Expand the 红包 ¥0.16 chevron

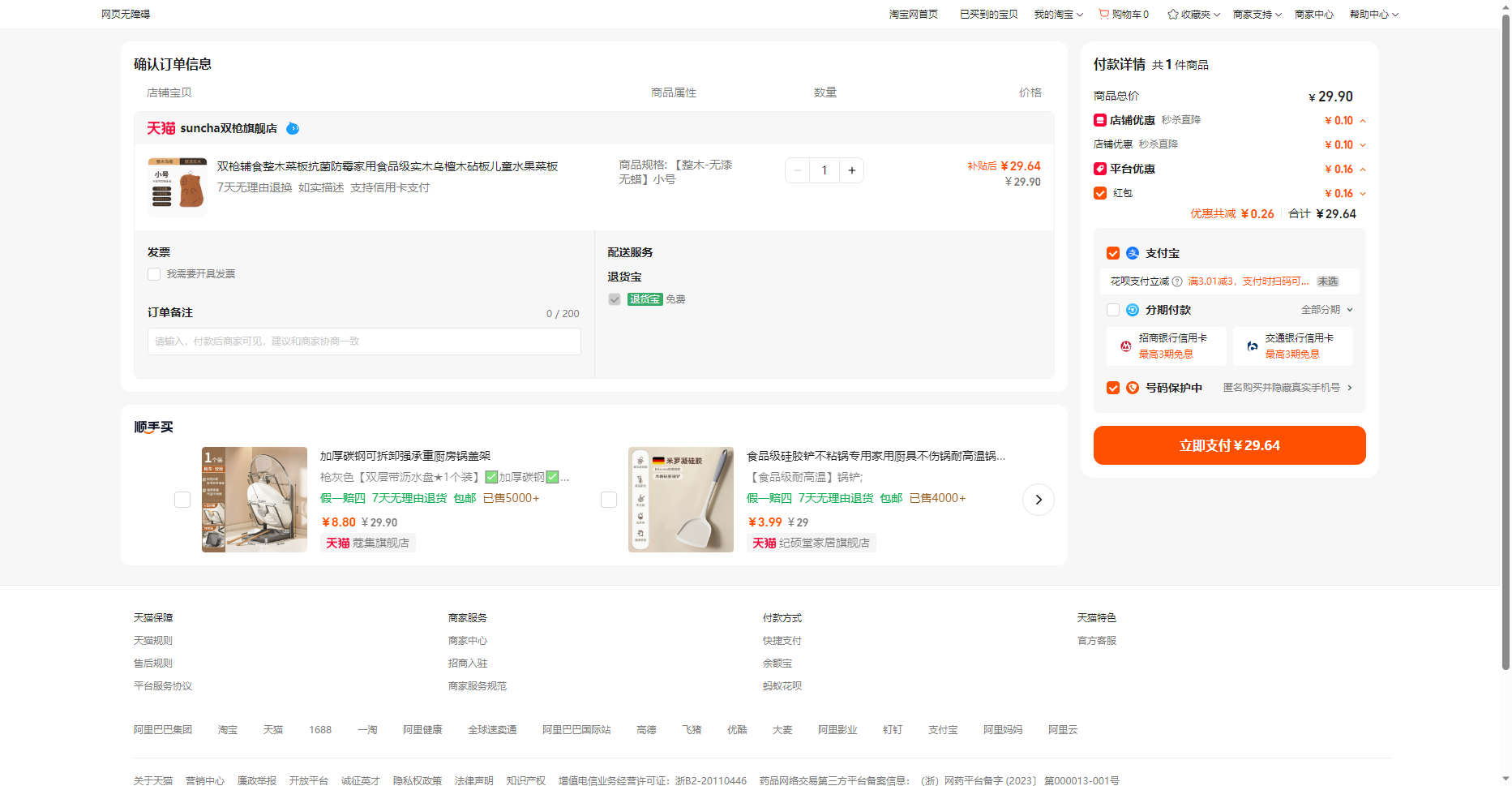click(1363, 194)
